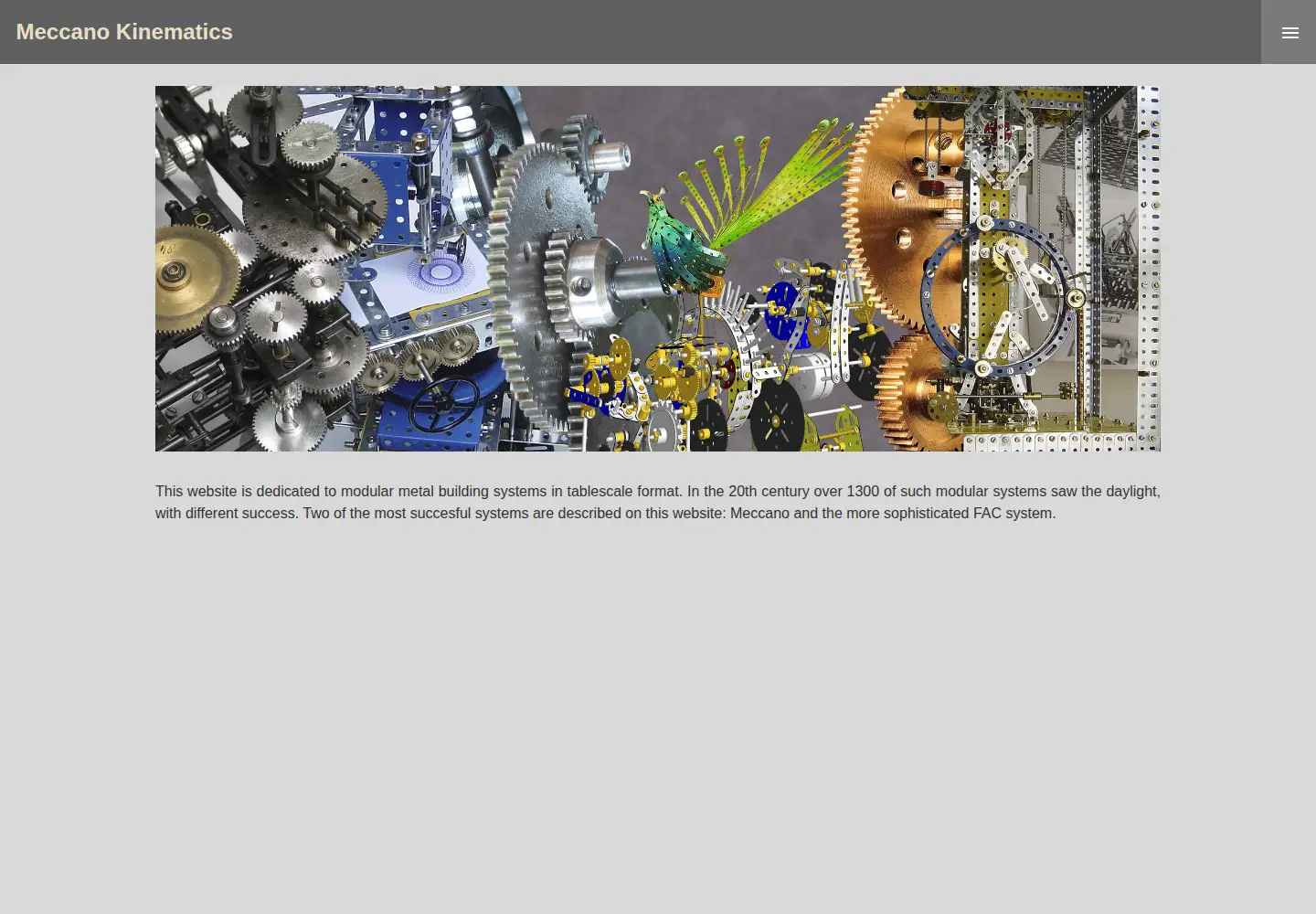Click the Meccano gears banner image
The height and width of the screenshot is (914, 1316).
[658, 269]
